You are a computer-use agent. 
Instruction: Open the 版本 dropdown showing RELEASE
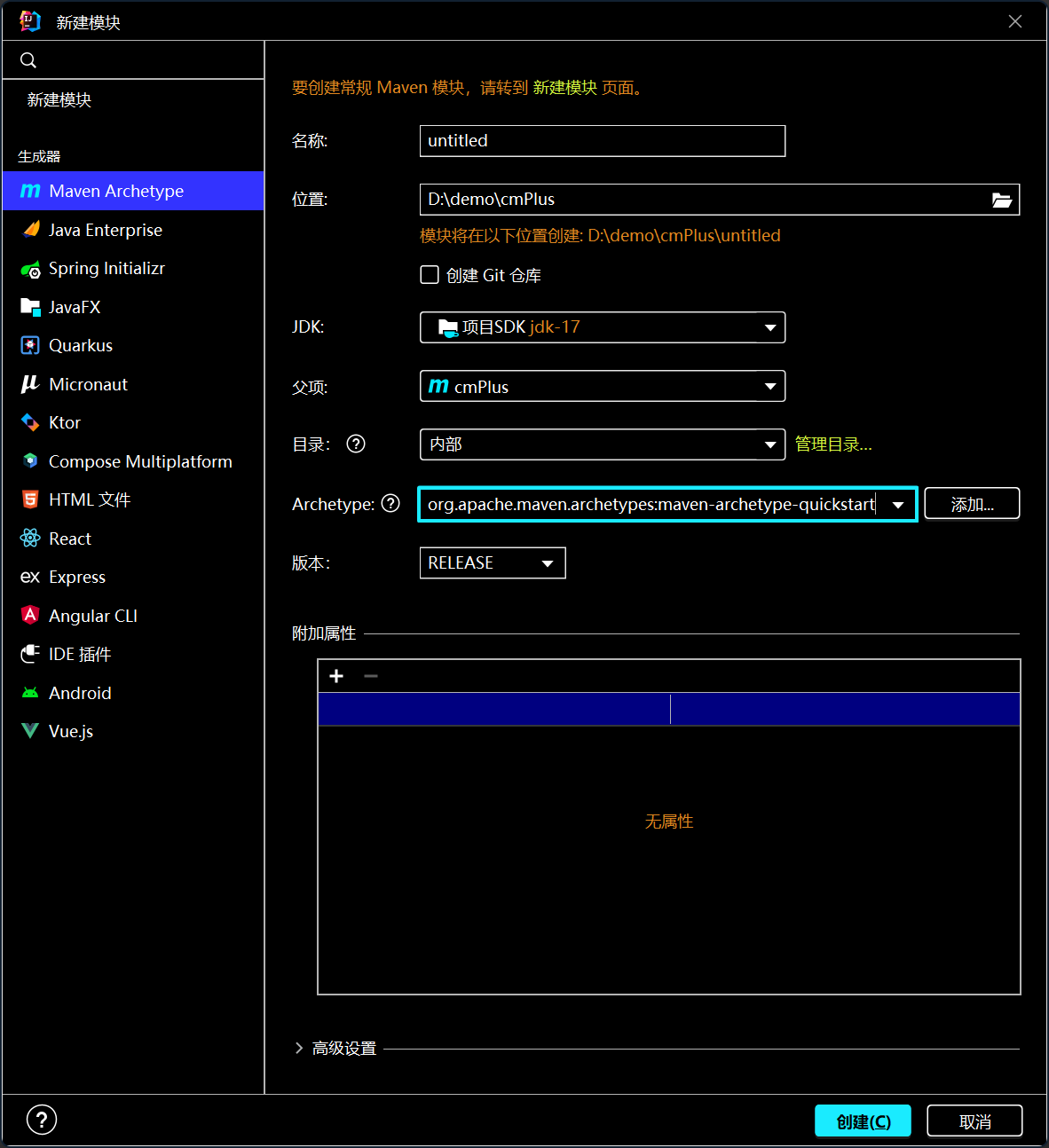coord(493,563)
